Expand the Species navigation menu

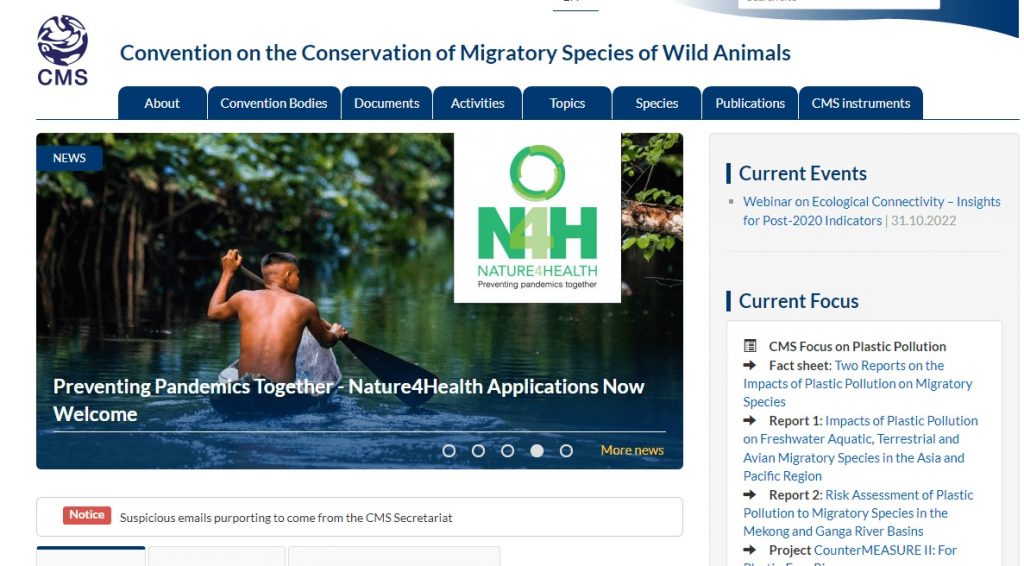point(657,103)
